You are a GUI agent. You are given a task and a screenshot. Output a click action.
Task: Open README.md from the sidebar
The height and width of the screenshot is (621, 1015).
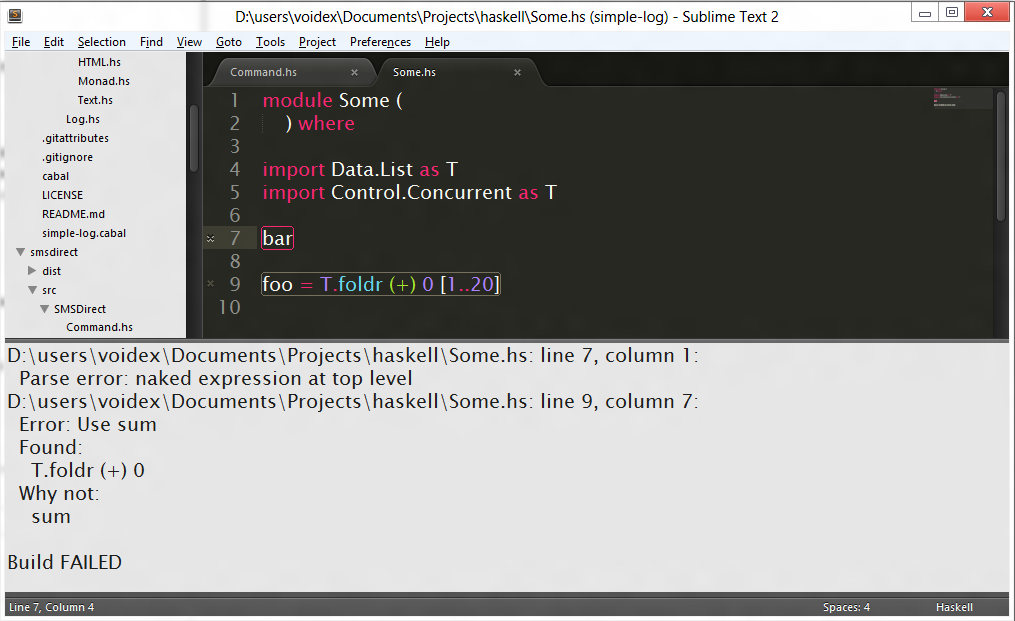coord(71,213)
